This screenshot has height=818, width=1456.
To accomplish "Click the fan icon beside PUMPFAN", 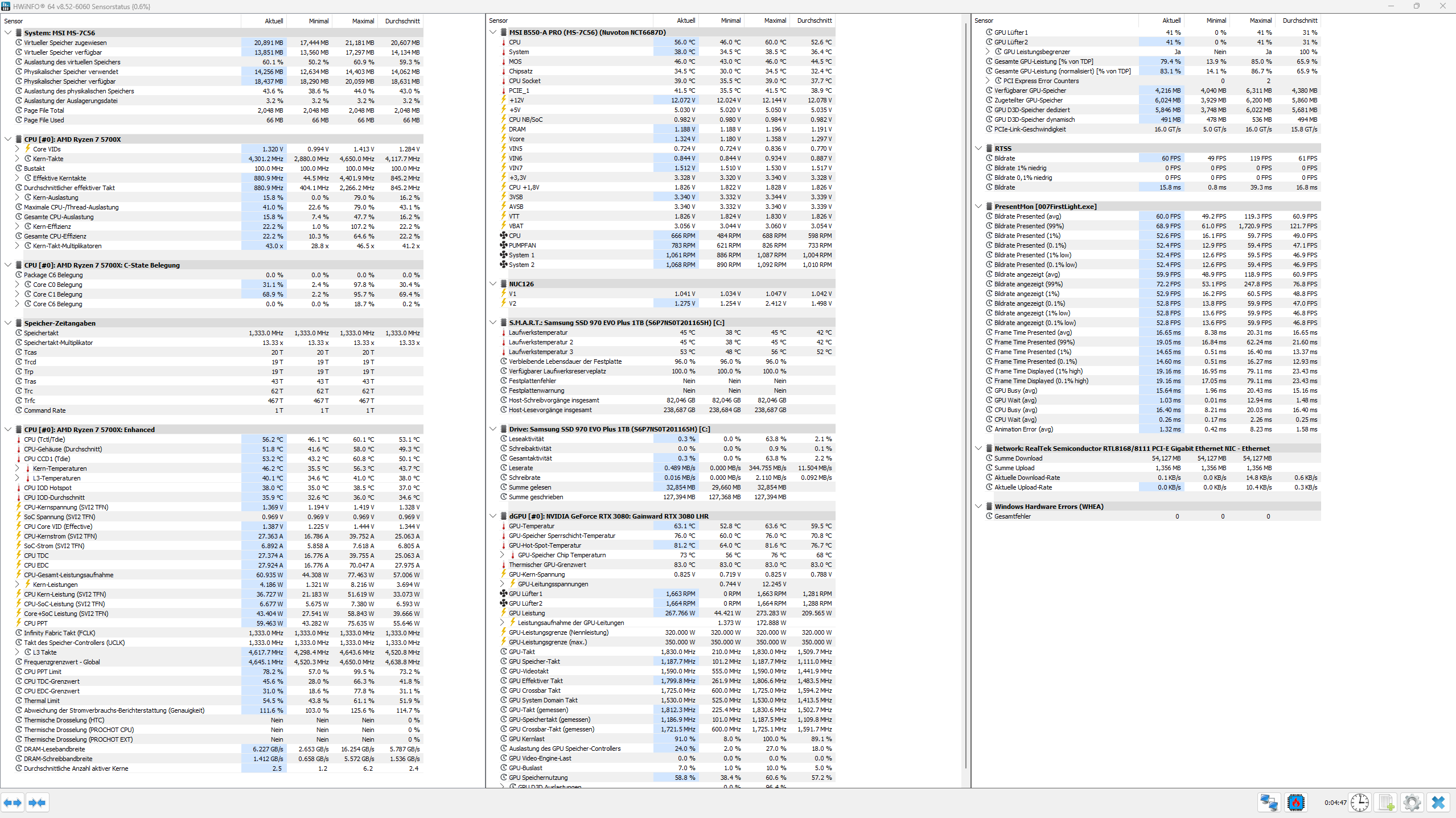I will pos(503,245).
